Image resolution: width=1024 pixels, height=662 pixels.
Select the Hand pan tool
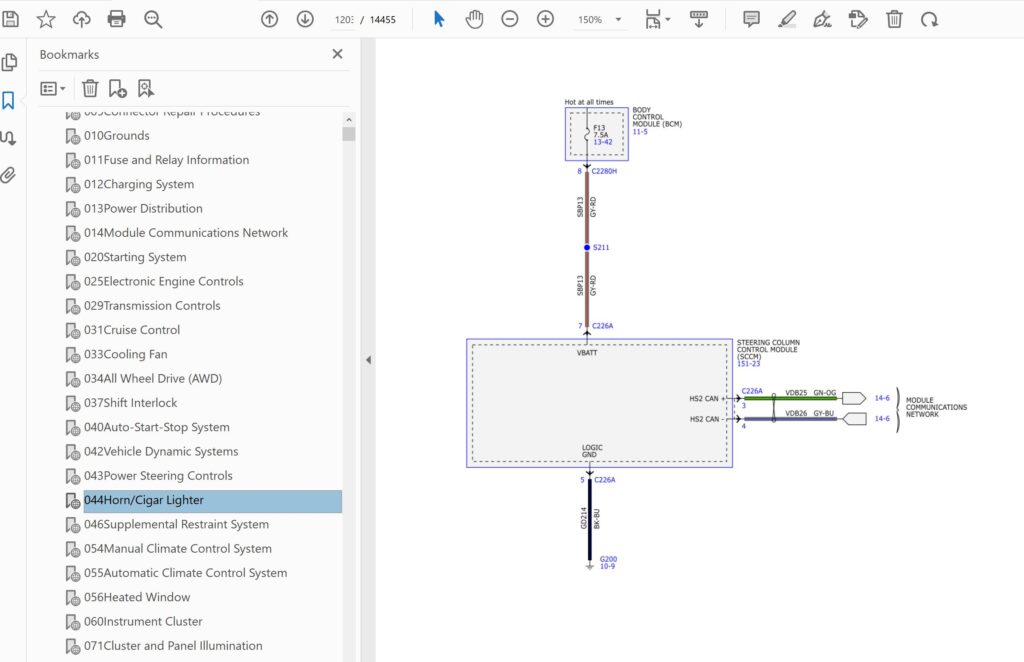click(x=474, y=19)
